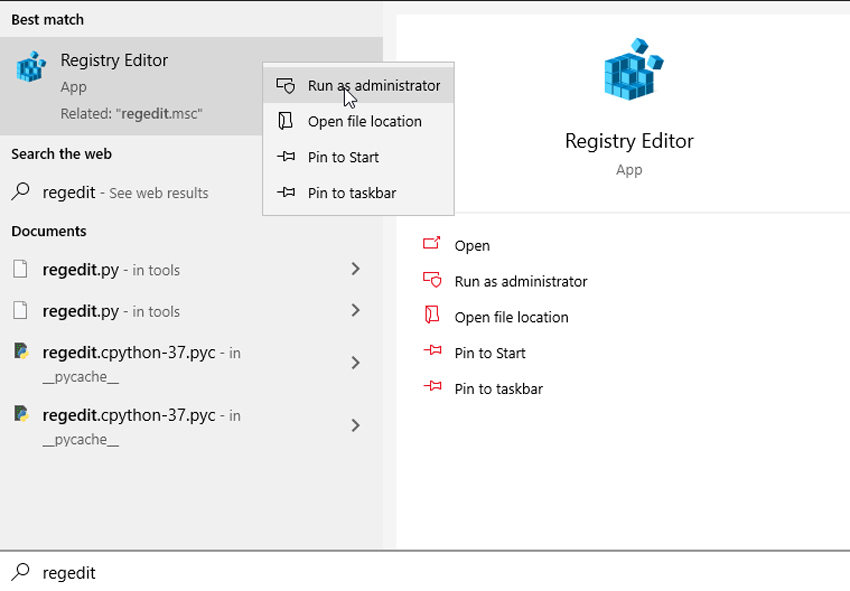Click the Open arrow icon in right panel
This screenshot has width=850, height=591.
pyautogui.click(x=432, y=245)
